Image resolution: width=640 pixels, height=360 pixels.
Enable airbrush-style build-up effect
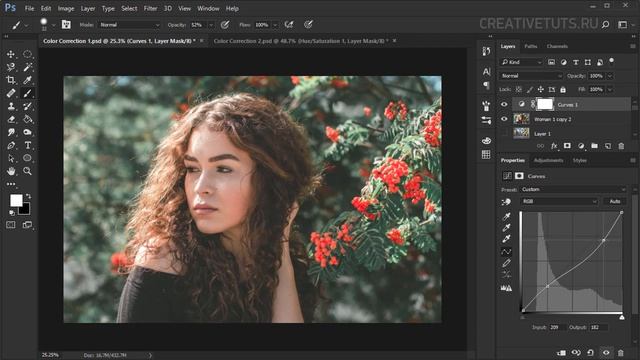coord(289,25)
